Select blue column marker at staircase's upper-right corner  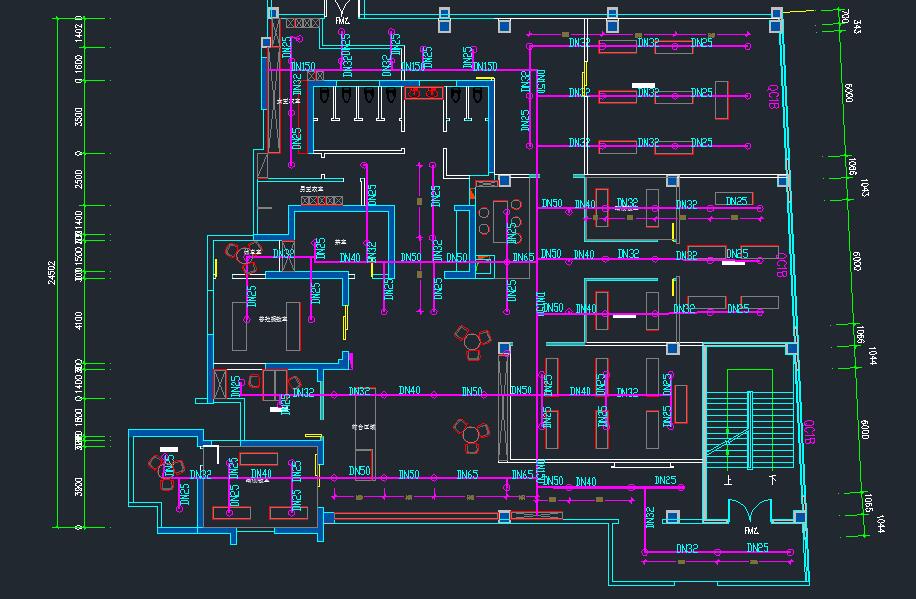point(792,348)
